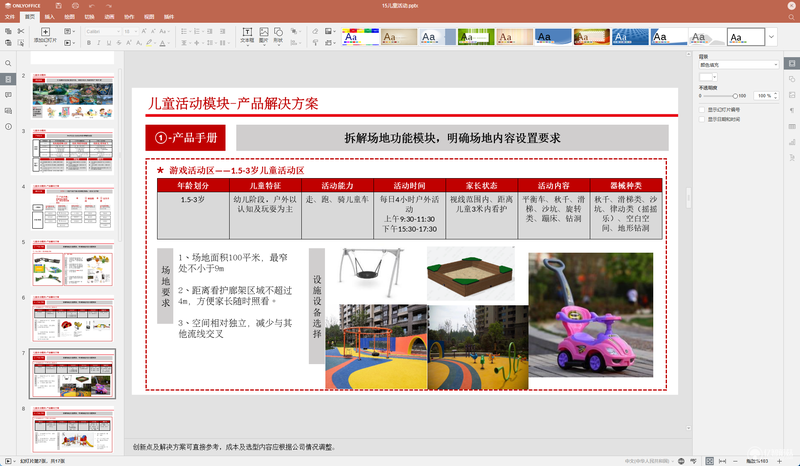
Task: Expand the slide themes gallery arrow
Action: pos(771,37)
